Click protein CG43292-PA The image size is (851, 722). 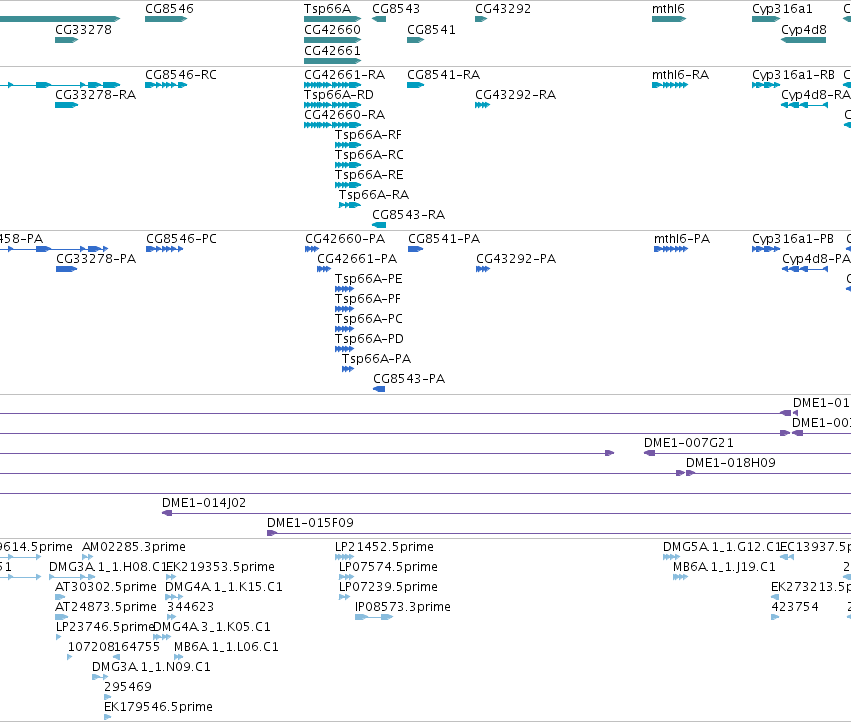coord(482,269)
